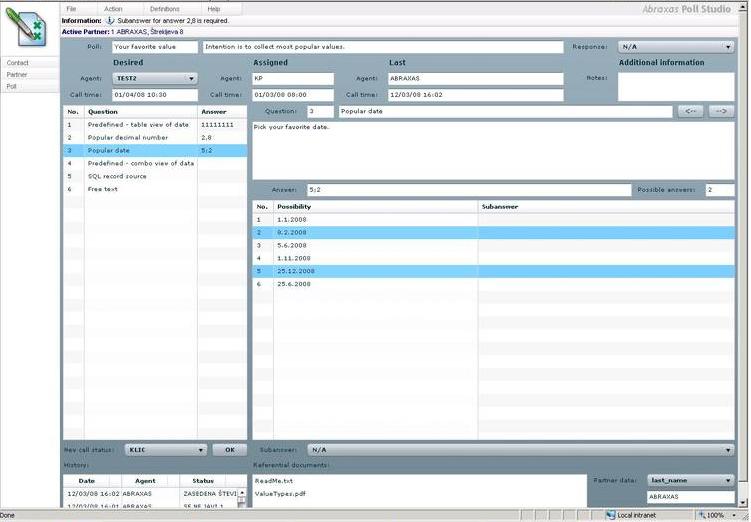The height and width of the screenshot is (522, 751).
Task: Click the OK button next to call status
Action: coord(230,450)
